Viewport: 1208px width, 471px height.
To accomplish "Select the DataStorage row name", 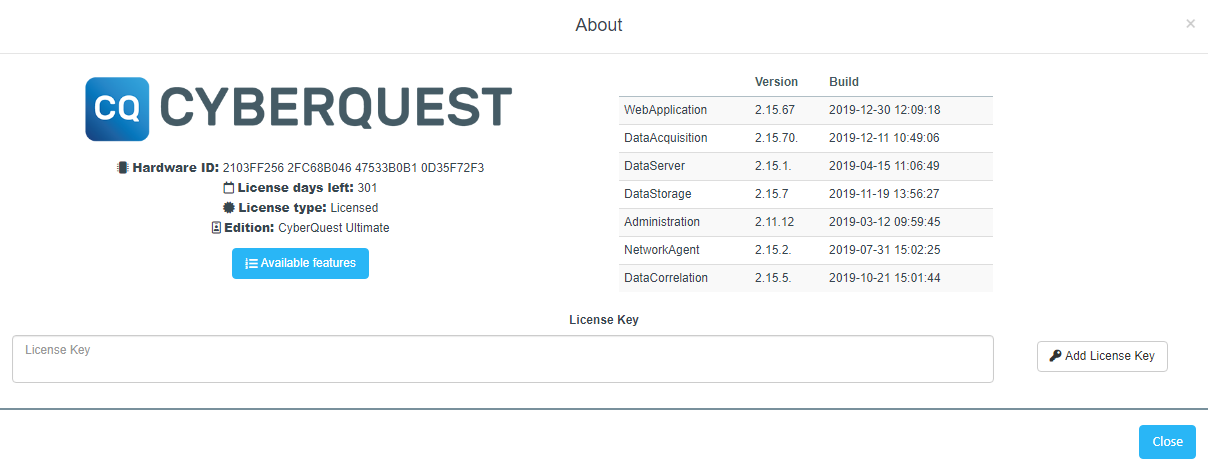I will (657, 194).
